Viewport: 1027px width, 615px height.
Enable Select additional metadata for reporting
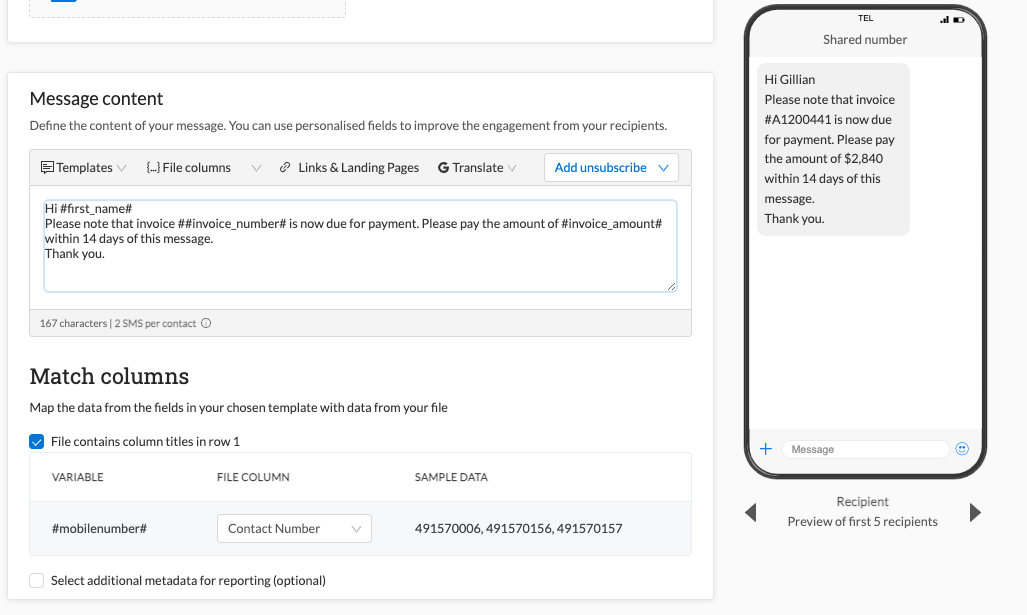point(37,580)
